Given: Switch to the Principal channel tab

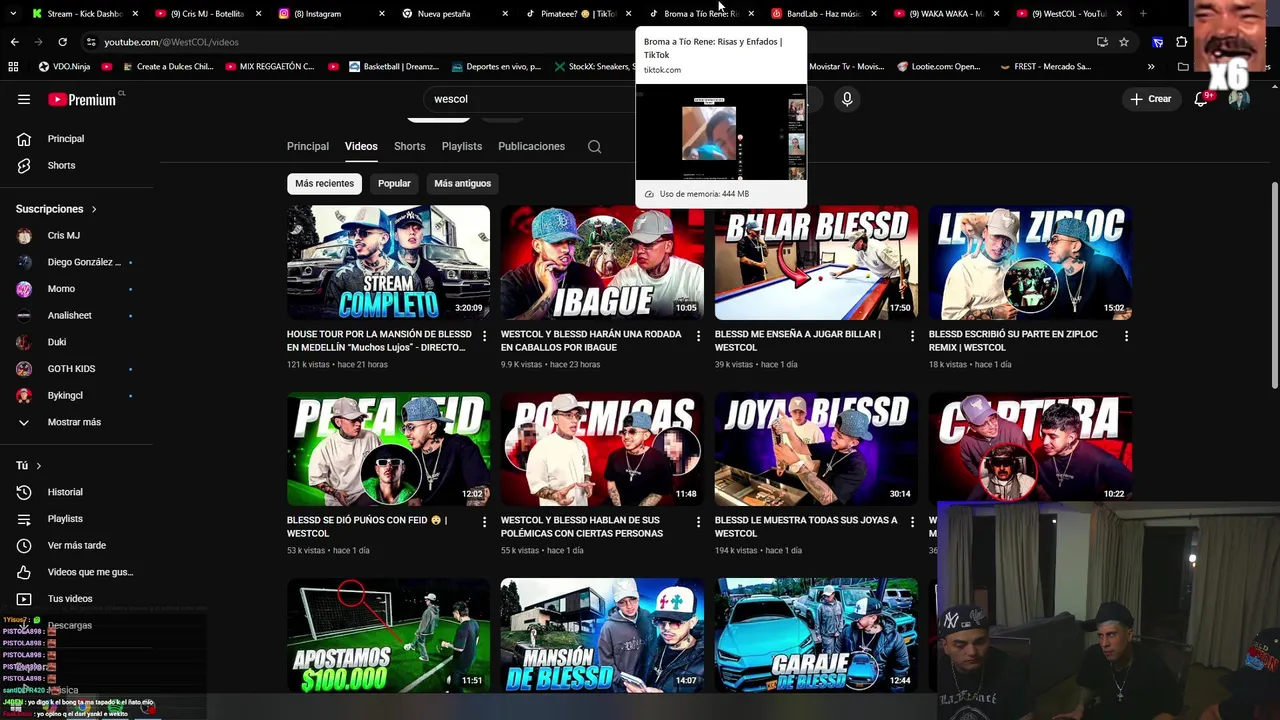Looking at the screenshot, I should tap(308, 146).
